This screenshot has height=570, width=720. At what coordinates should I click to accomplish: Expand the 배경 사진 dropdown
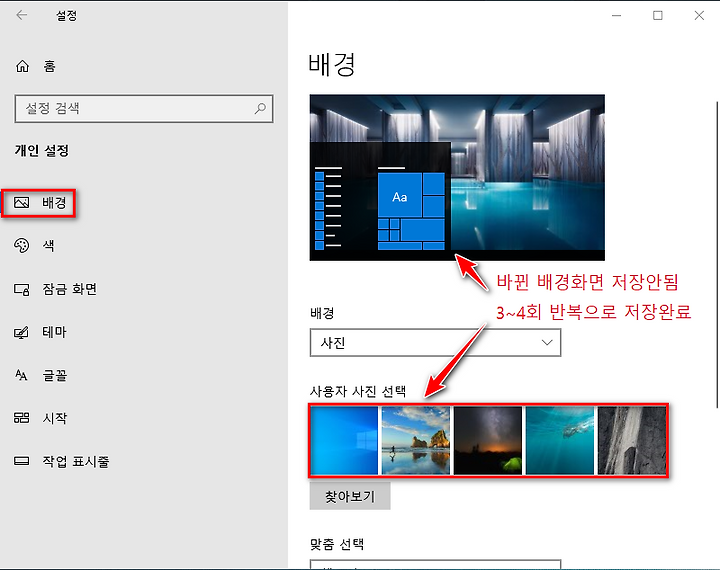tap(435, 343)
